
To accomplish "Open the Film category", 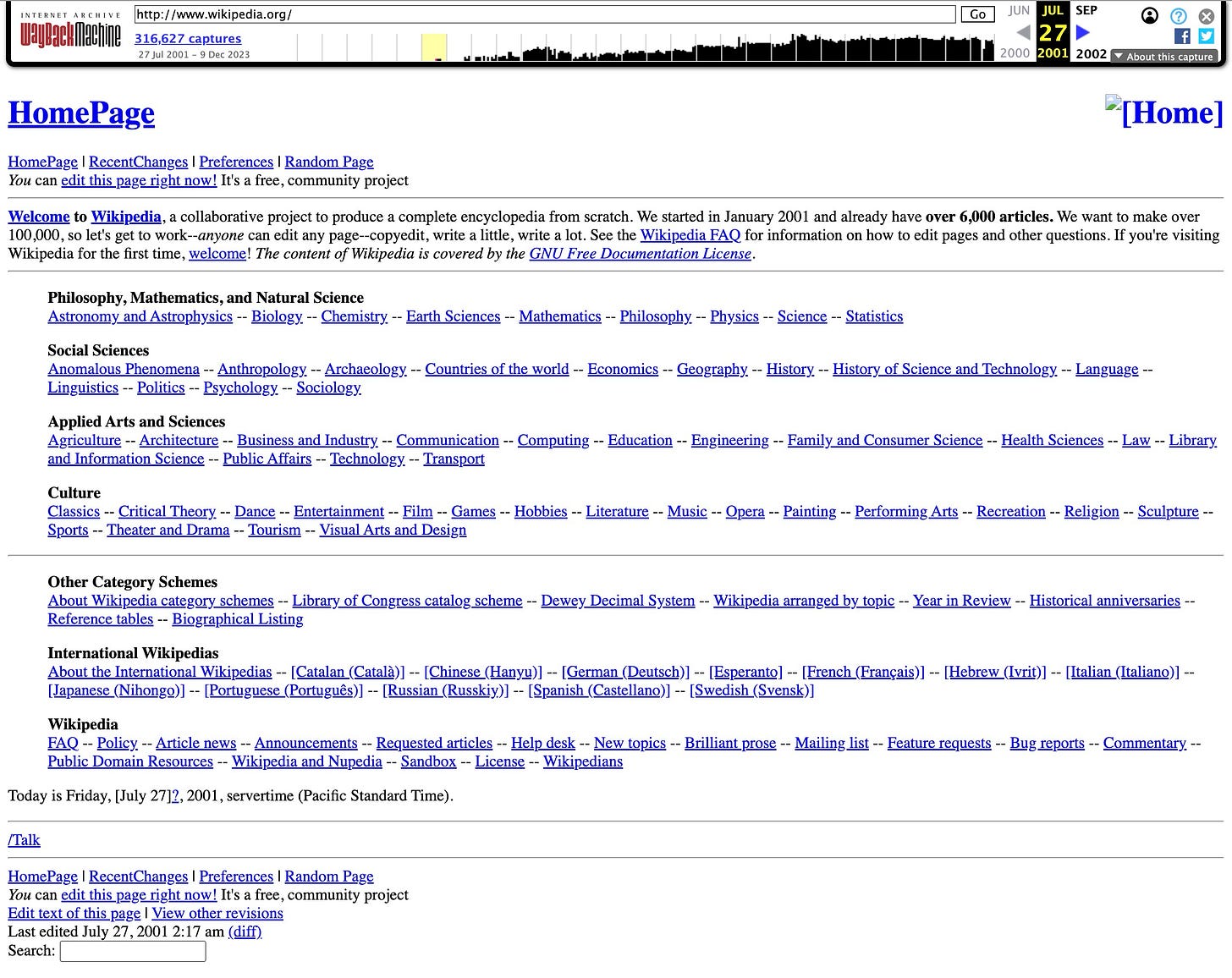I will tap(418, 511).
